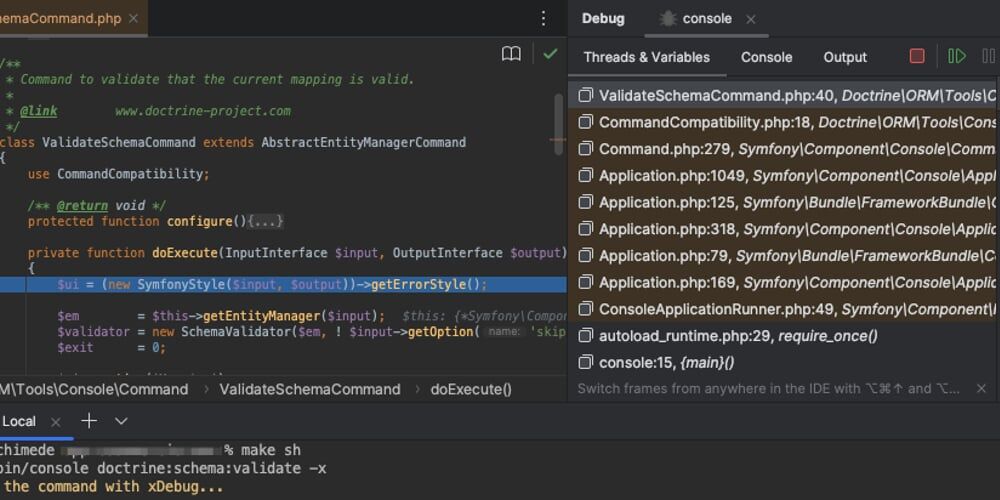The width and height of the screenshot is (1000, 500).
Task: Select frame Application.php:318
Action: [x=784, y=229]
